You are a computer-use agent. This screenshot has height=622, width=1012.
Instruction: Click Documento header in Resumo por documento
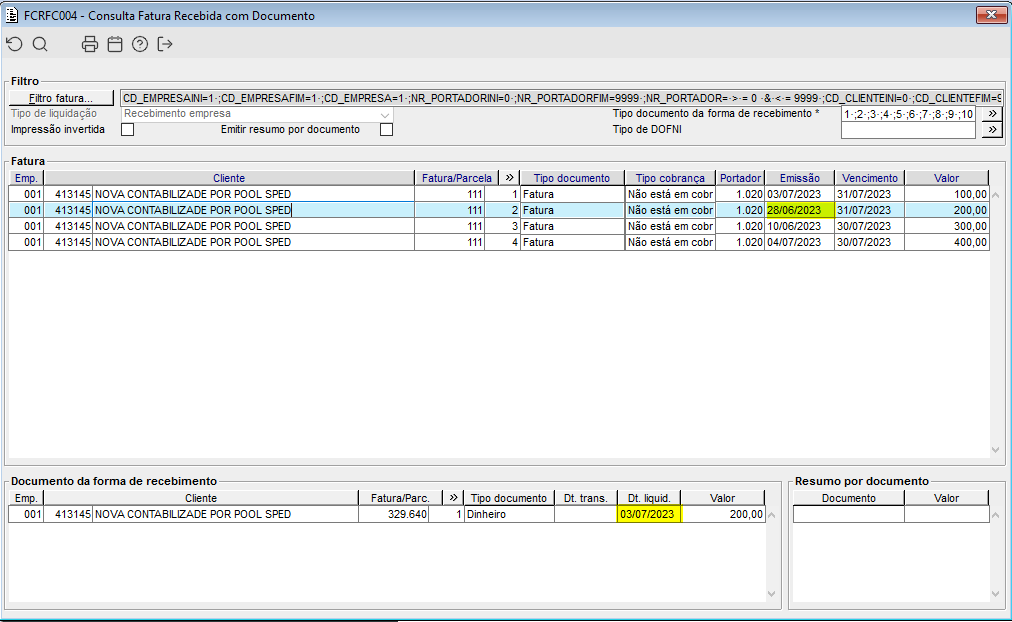(849, 498)
